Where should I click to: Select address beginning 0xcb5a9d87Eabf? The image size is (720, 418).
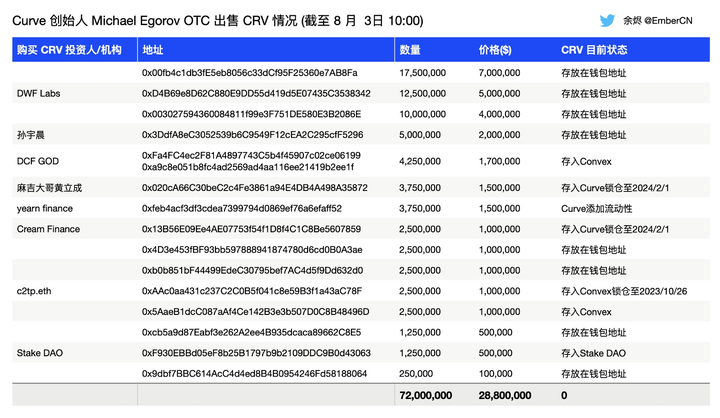(x=252, y=333)
